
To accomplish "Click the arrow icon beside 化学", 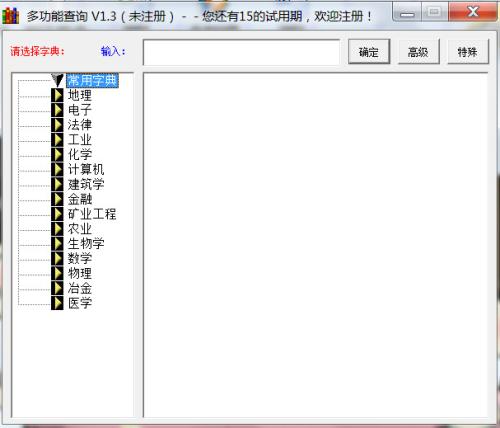I will (57, 154).
